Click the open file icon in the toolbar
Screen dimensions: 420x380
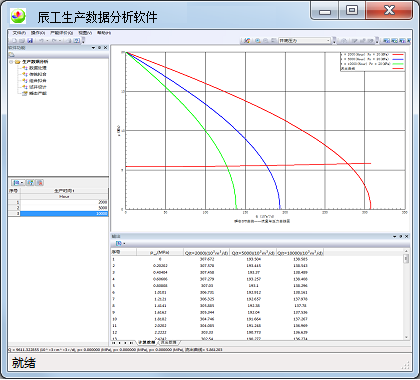[22, 41]
